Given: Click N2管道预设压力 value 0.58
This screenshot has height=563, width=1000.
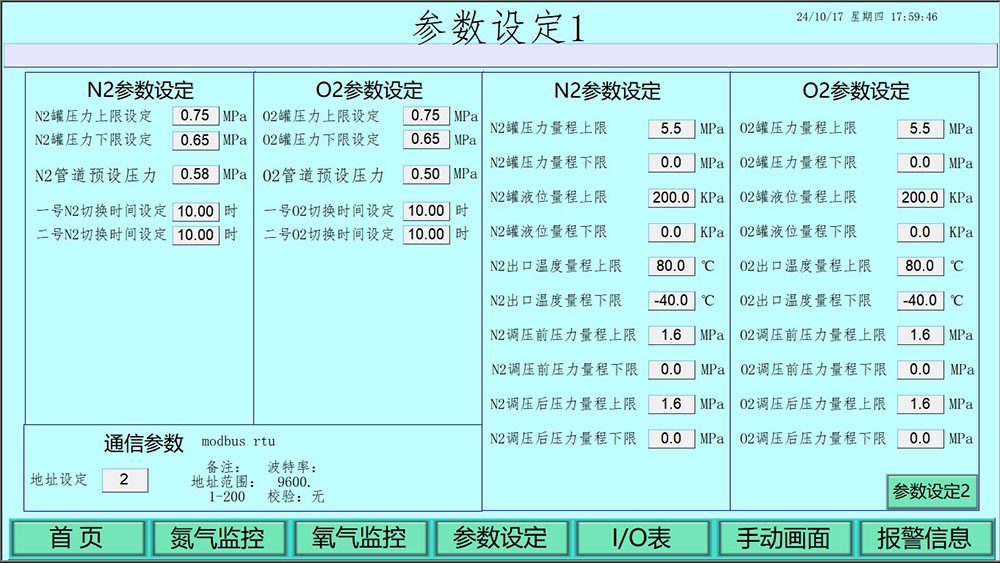Looking at the screenshot, I should click(x=196, y=174).
